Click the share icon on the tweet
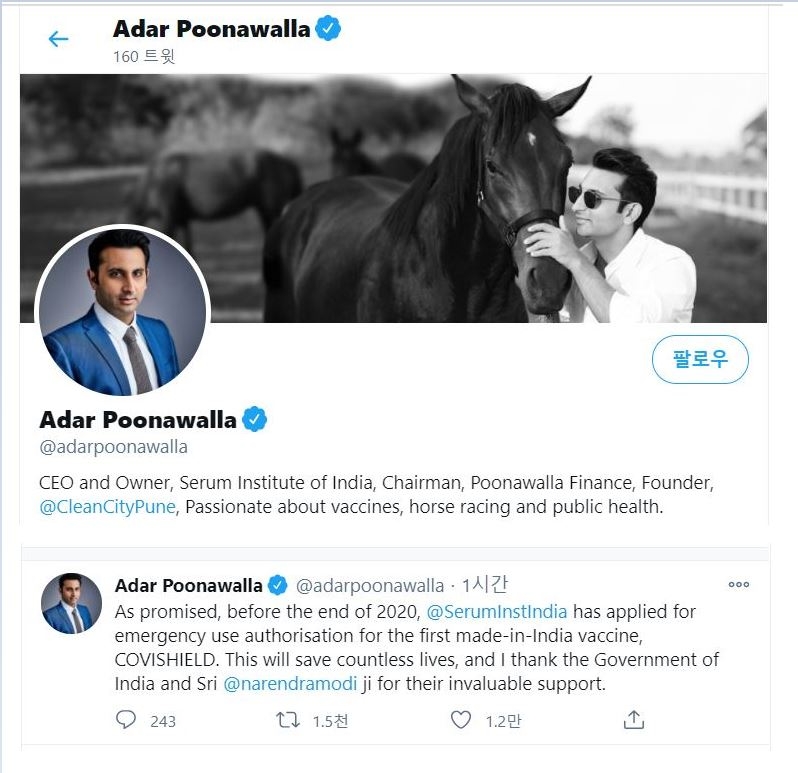The height and width of the screenshot is (773, 798). pos(633,719)
